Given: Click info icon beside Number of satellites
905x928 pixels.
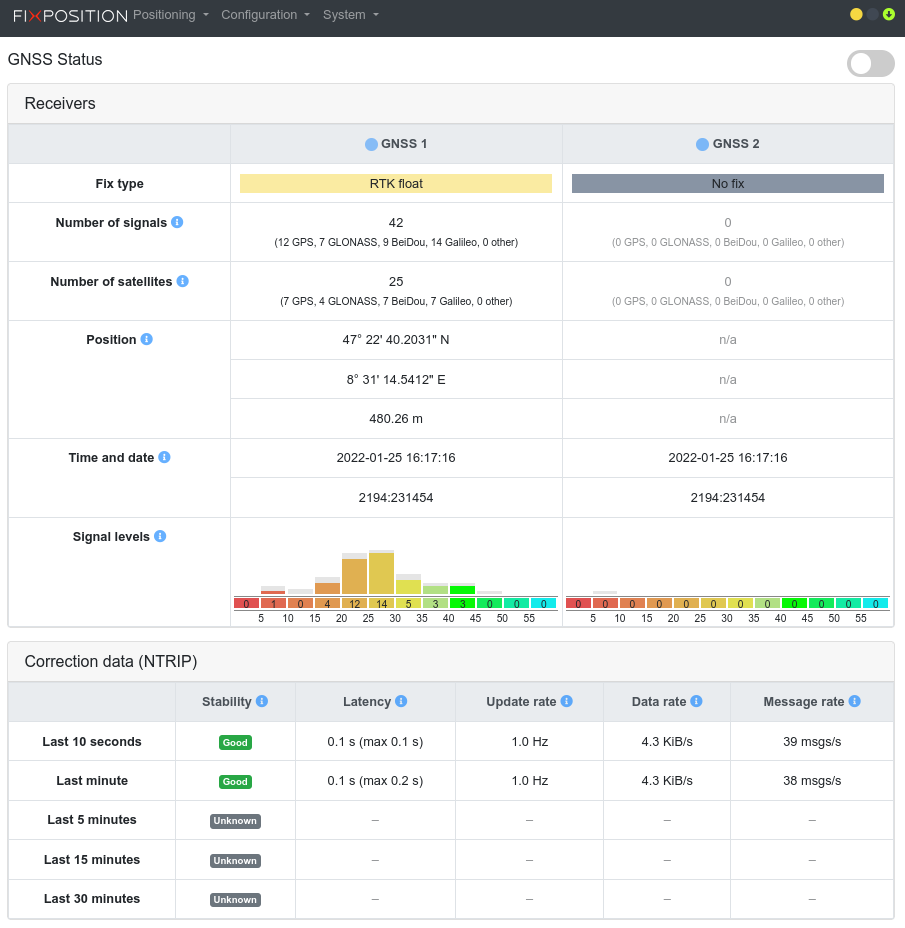Looking at the screenshot, I should tap(183, 281).
